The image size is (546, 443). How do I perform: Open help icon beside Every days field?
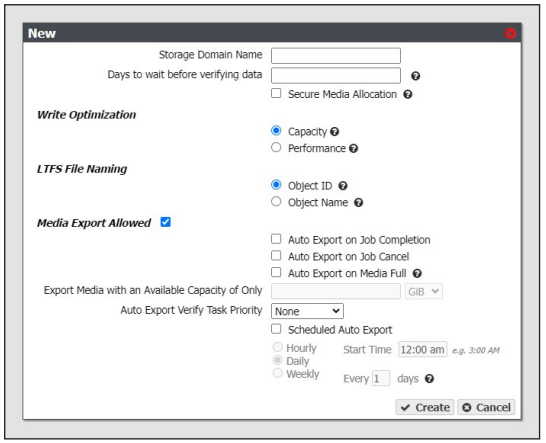point(429,379)
